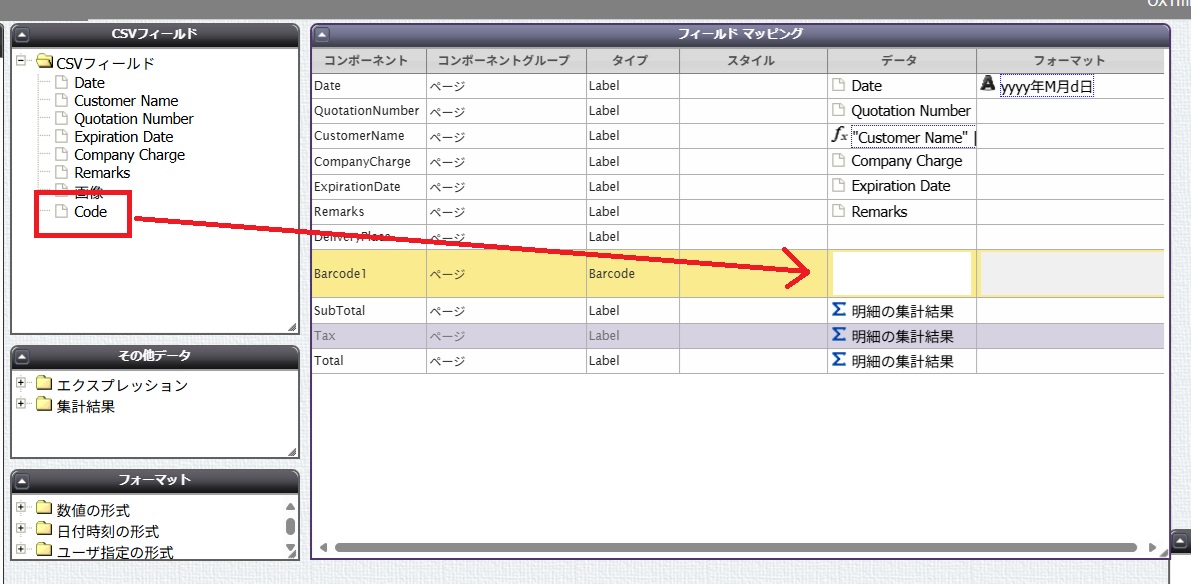
Task: Click the sigma icon in the Tax row
Action: [839, 335]
